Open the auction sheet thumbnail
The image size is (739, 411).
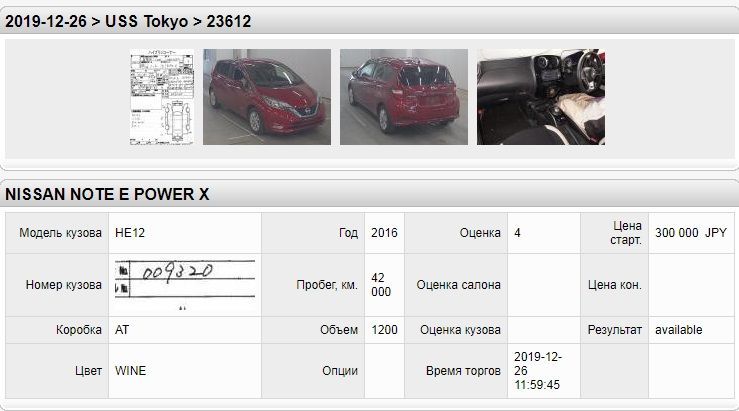tap(162, 97)
